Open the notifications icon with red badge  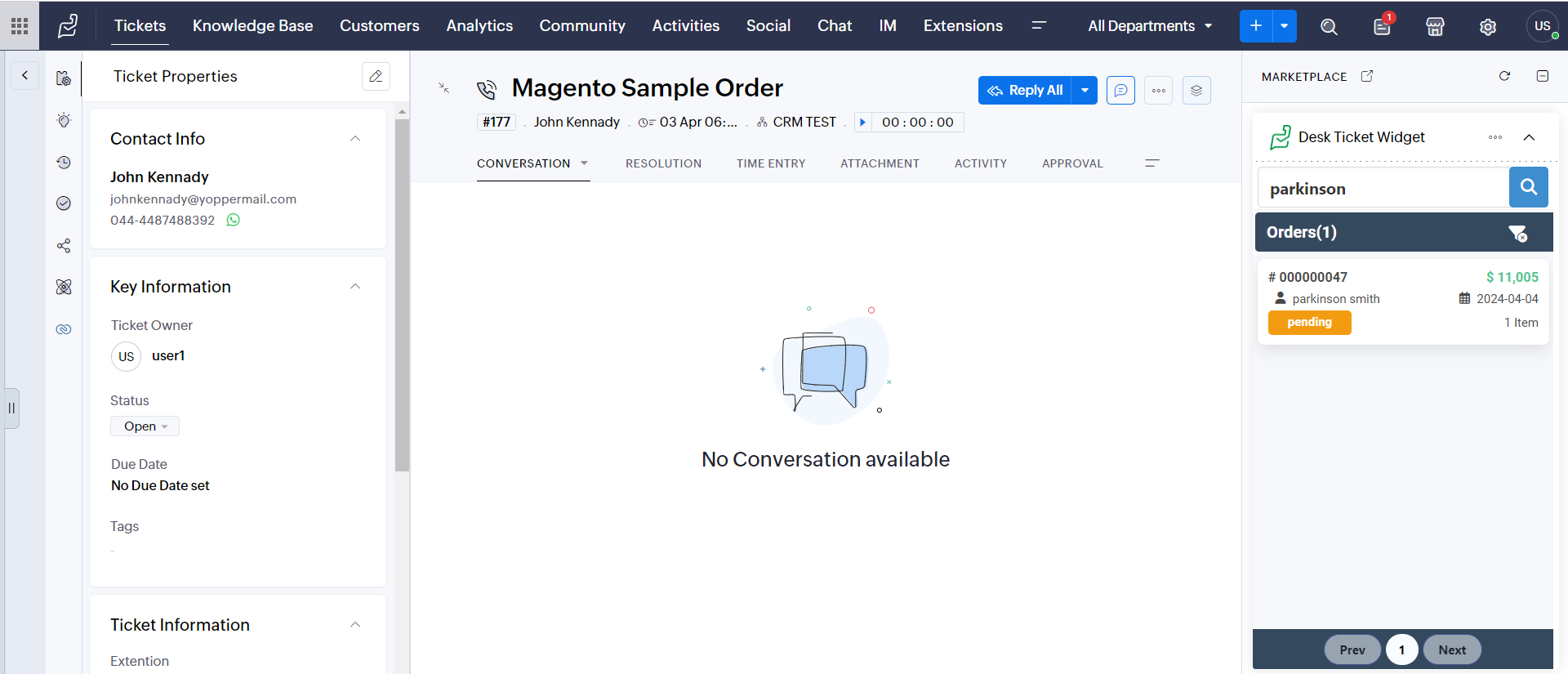click(1382, 26)
